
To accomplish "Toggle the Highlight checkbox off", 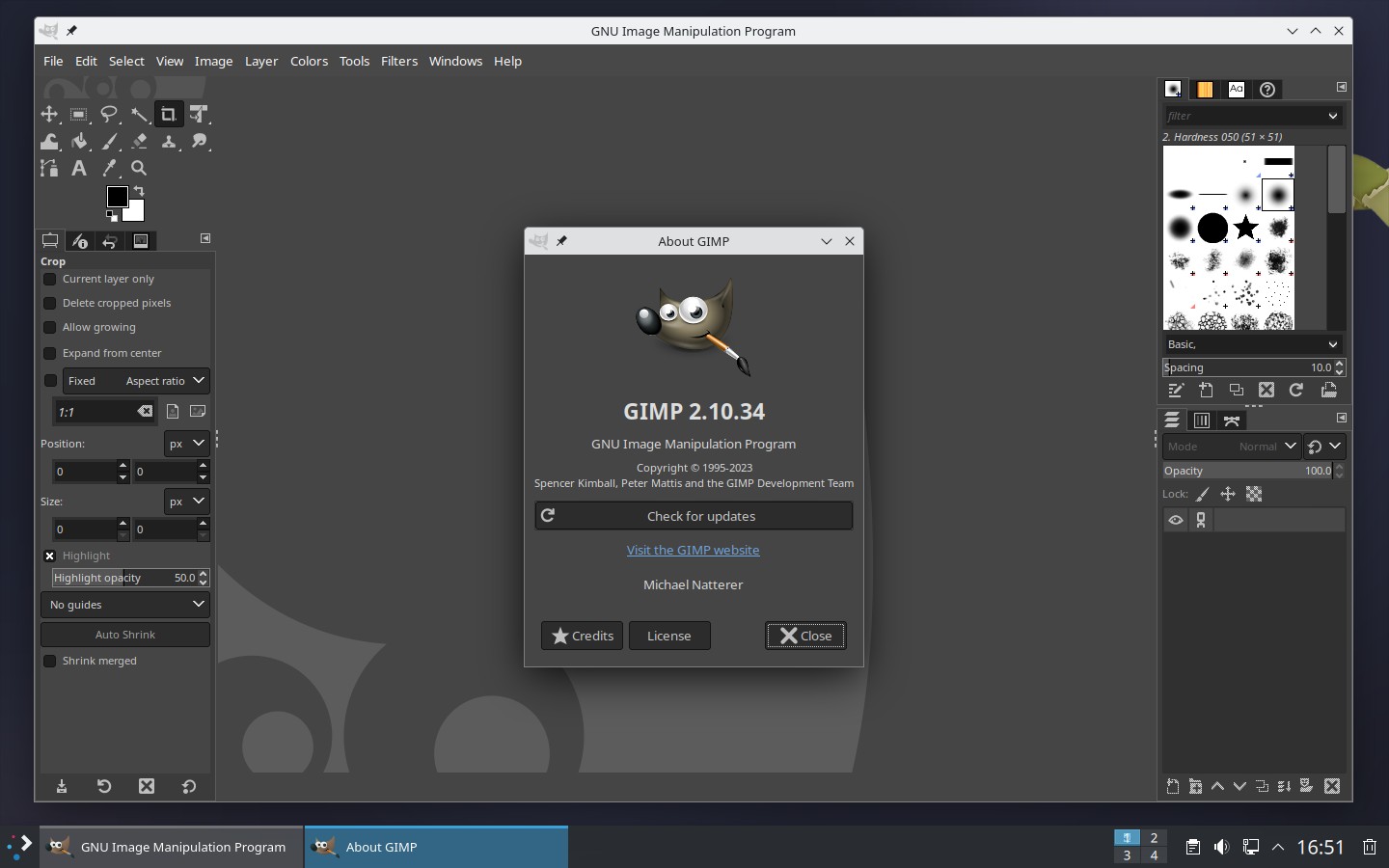I will (50, 556).
